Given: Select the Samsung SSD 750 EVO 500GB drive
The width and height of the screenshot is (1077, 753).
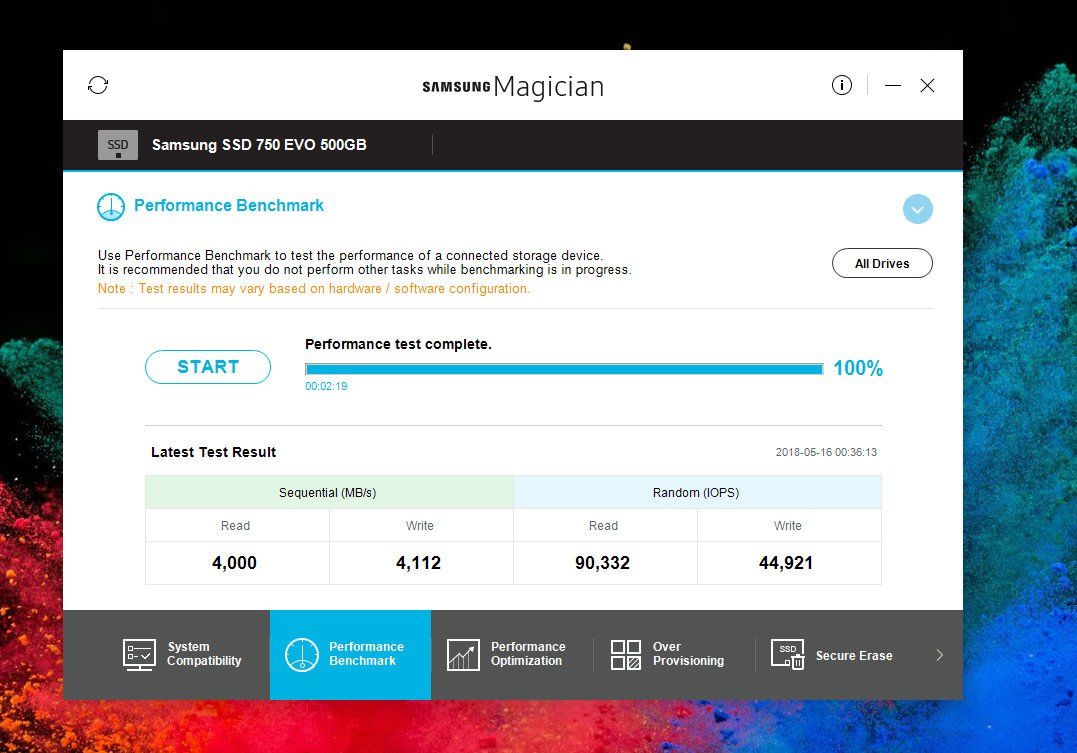Looking at the screenshot, I should [259, 145].
